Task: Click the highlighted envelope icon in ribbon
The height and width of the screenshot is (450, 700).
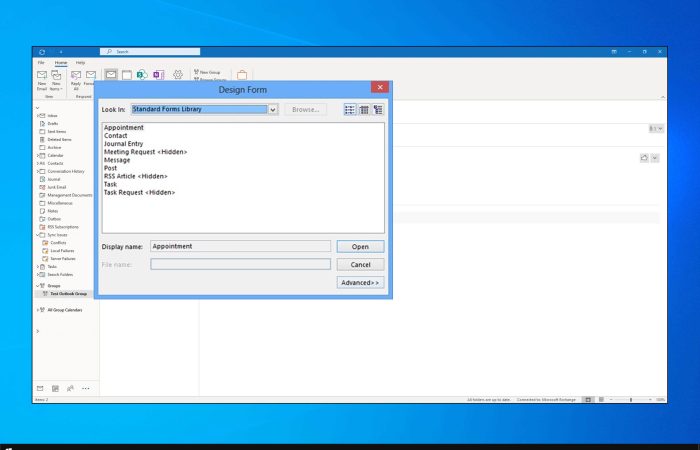Action: 111,75
